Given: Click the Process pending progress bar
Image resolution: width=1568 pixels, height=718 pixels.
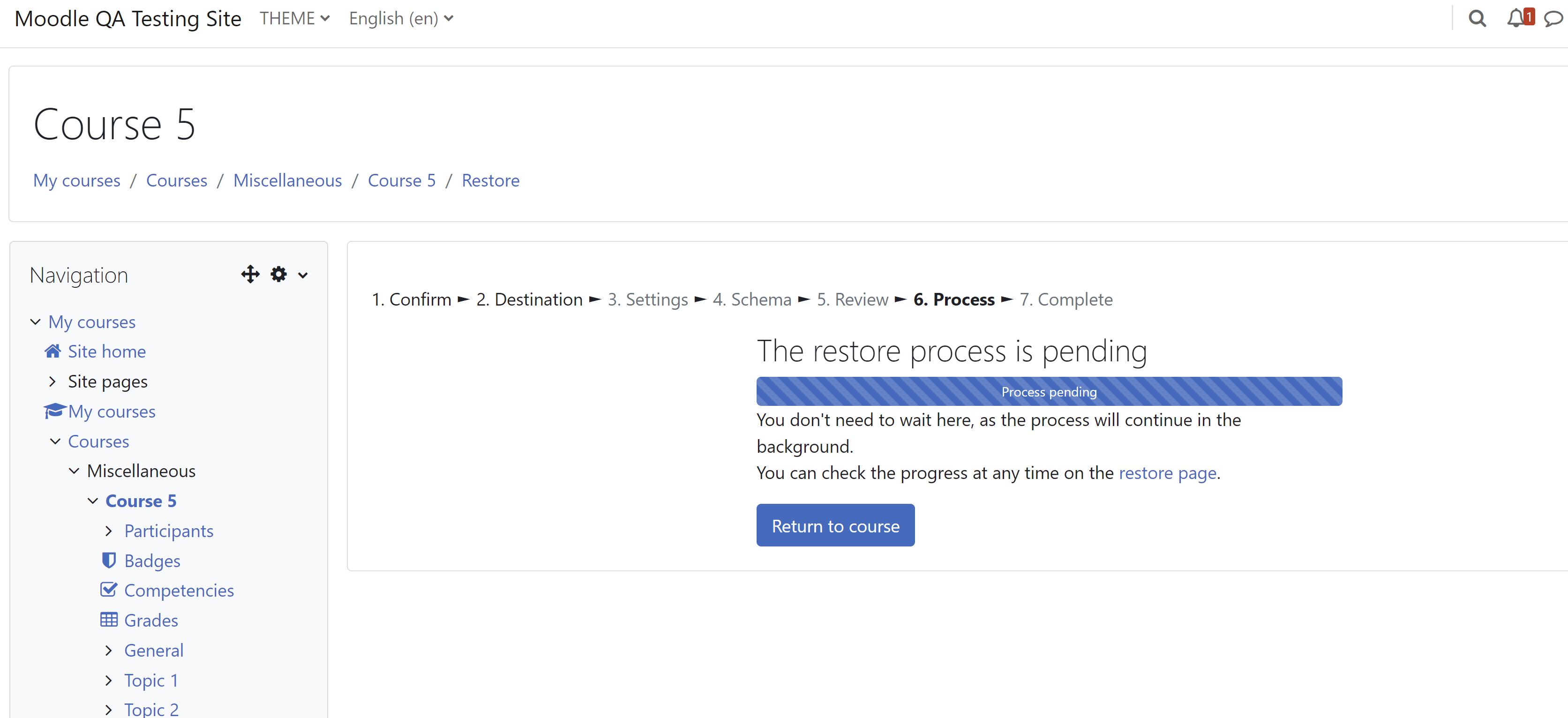Looking at the screenshot, I should click(x=1049, y=391).
